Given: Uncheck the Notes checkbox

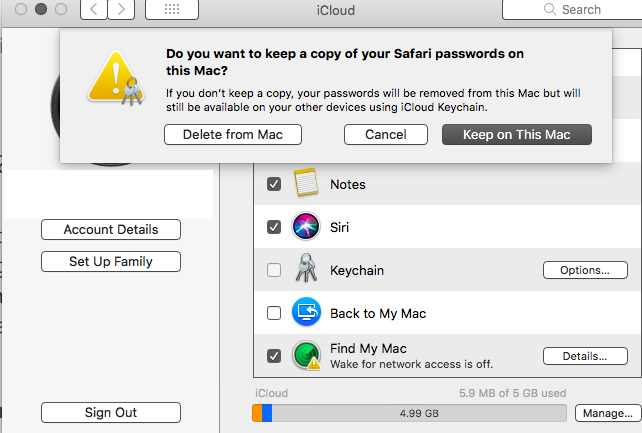Looking at the screenshot, I should coord(274,184).
